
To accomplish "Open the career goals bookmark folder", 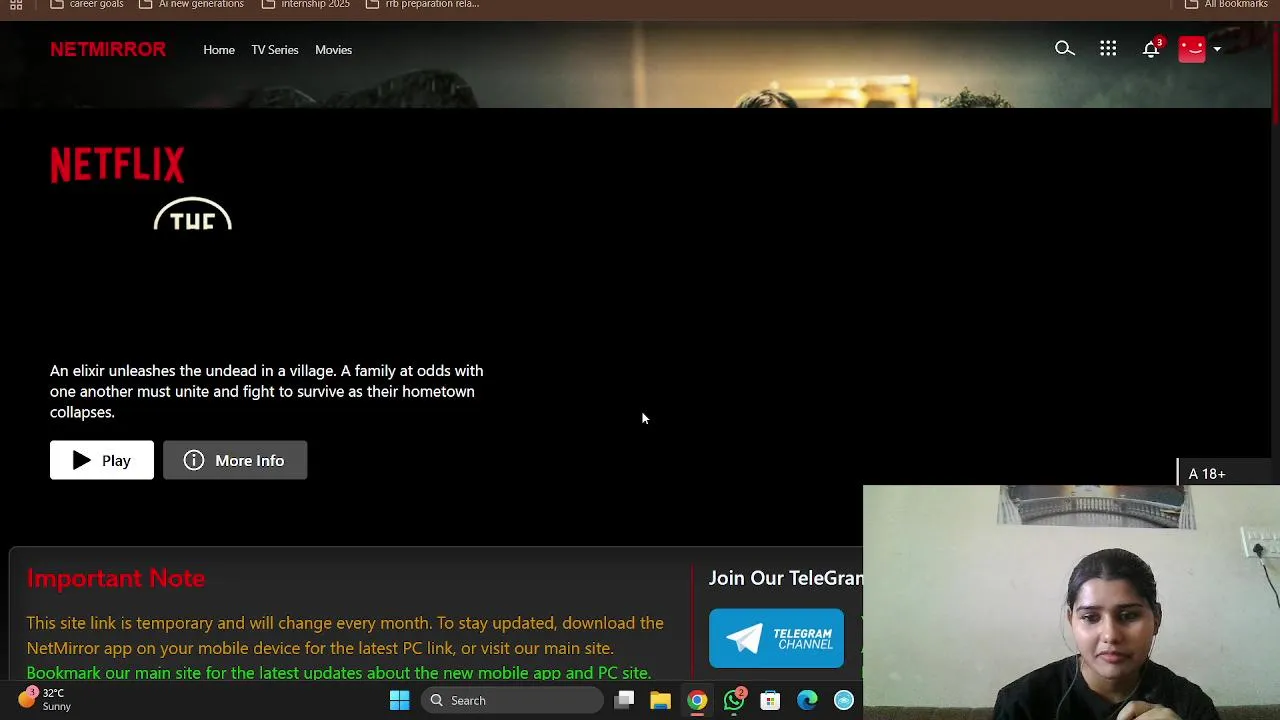I will (86, 5).
